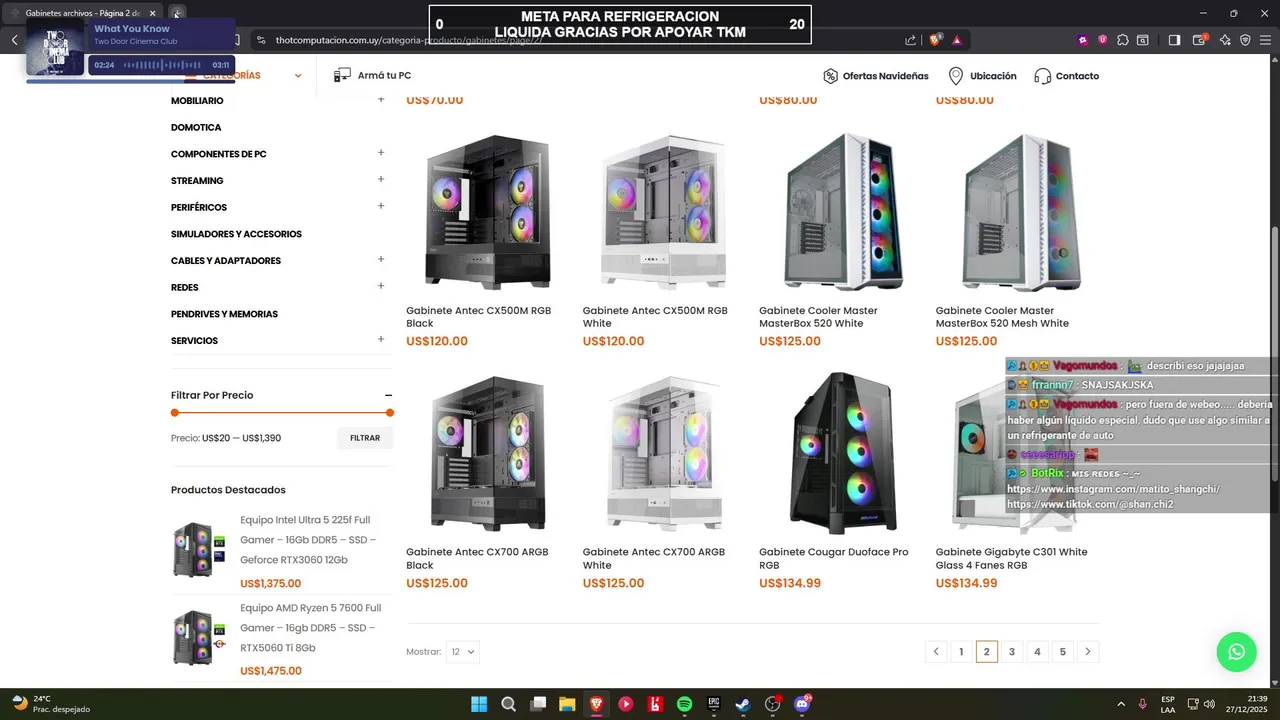Open Steam from the taskbar
The height and width of the screenshot is (720, 1280).
click(x=743, y=704)
